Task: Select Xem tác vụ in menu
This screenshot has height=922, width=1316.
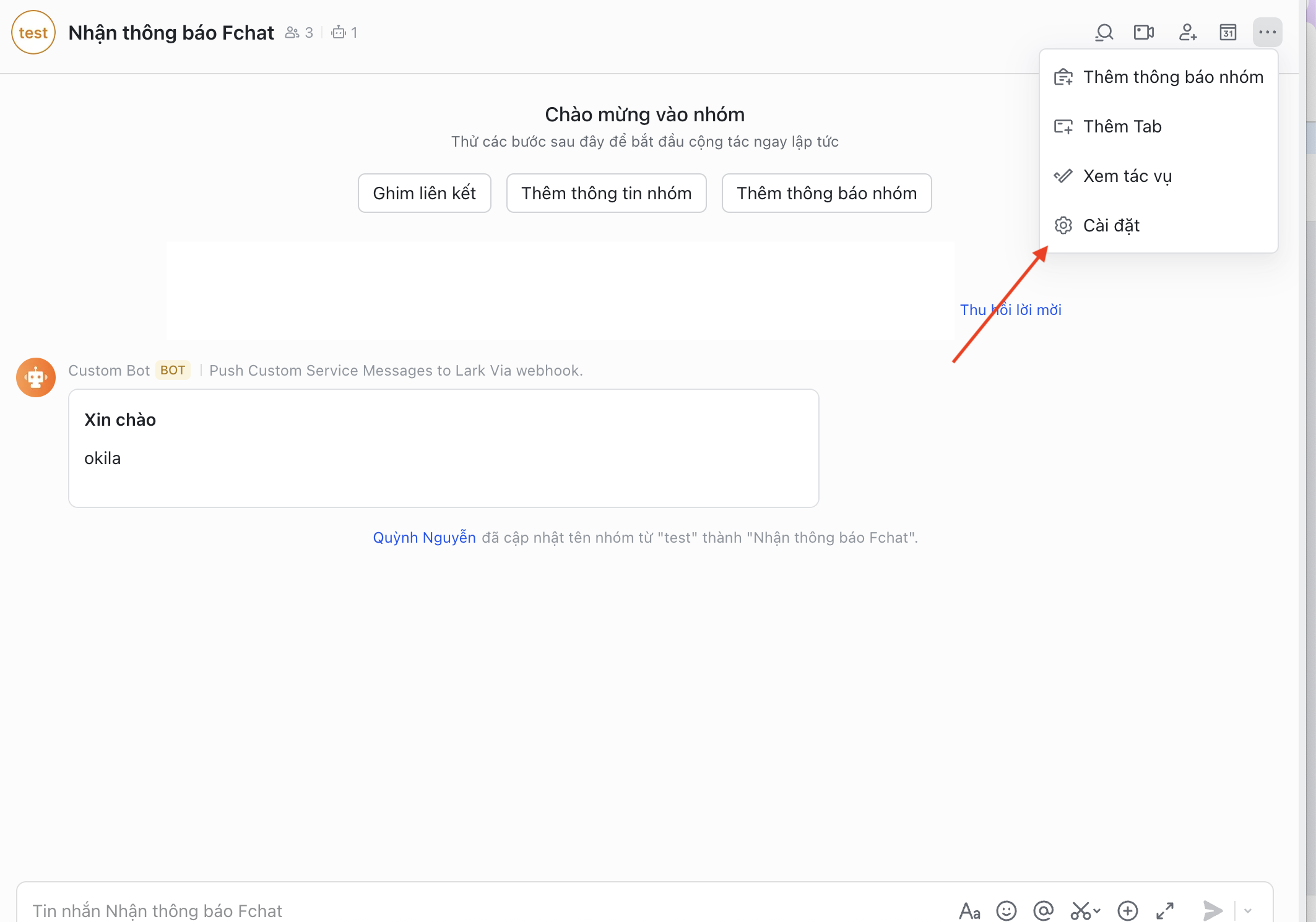Action: click(x=1127, y=176)
